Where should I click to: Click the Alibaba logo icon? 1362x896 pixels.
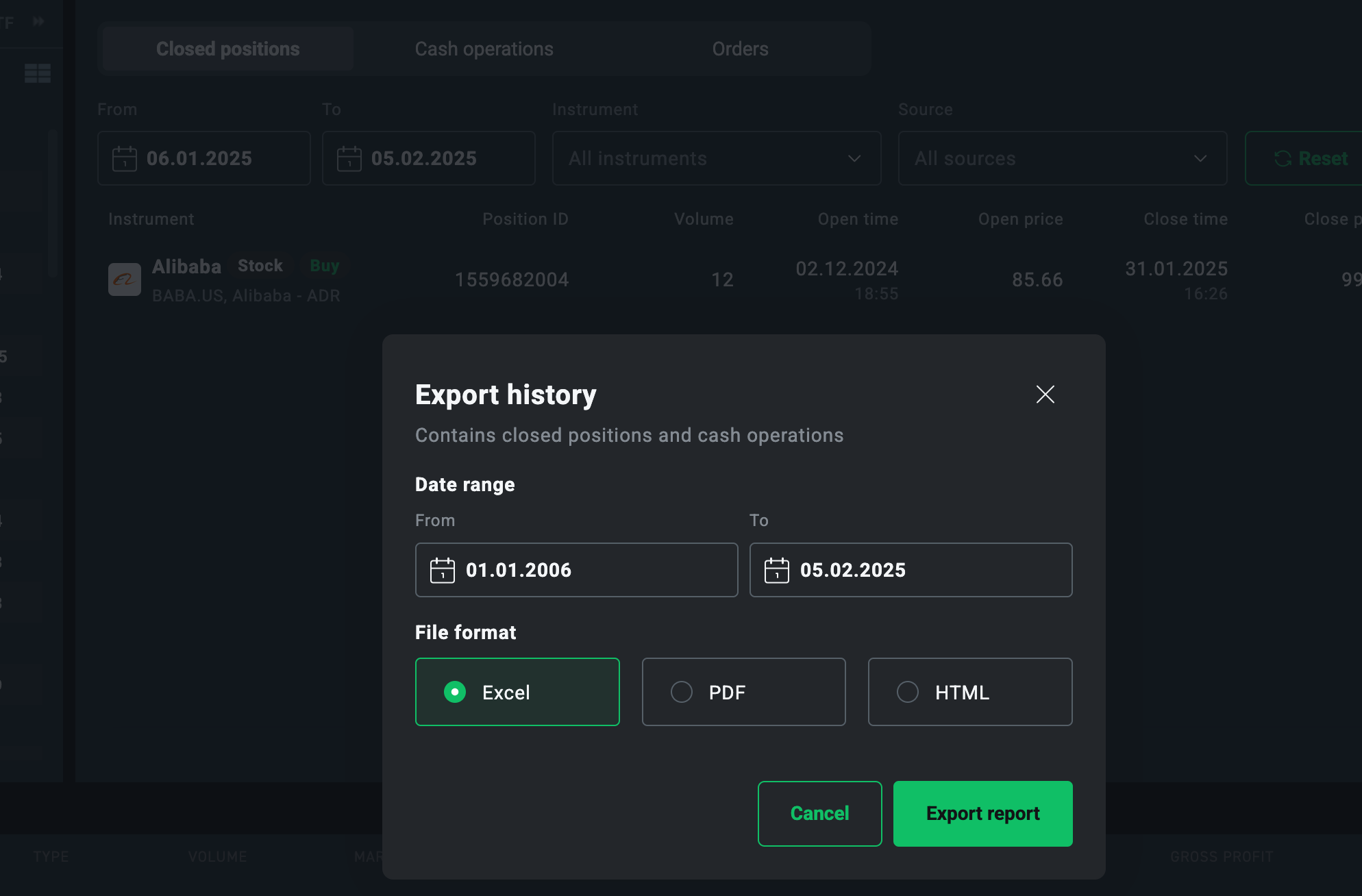[125, 279]
